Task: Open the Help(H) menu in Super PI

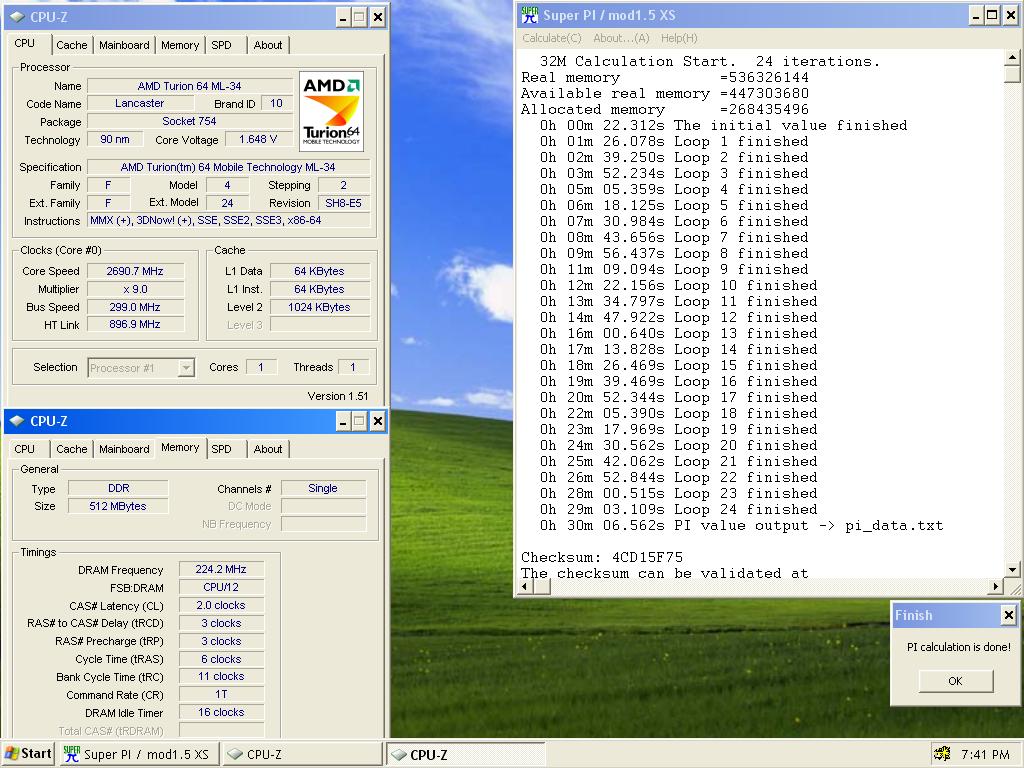Action: [x=679, y=38]
